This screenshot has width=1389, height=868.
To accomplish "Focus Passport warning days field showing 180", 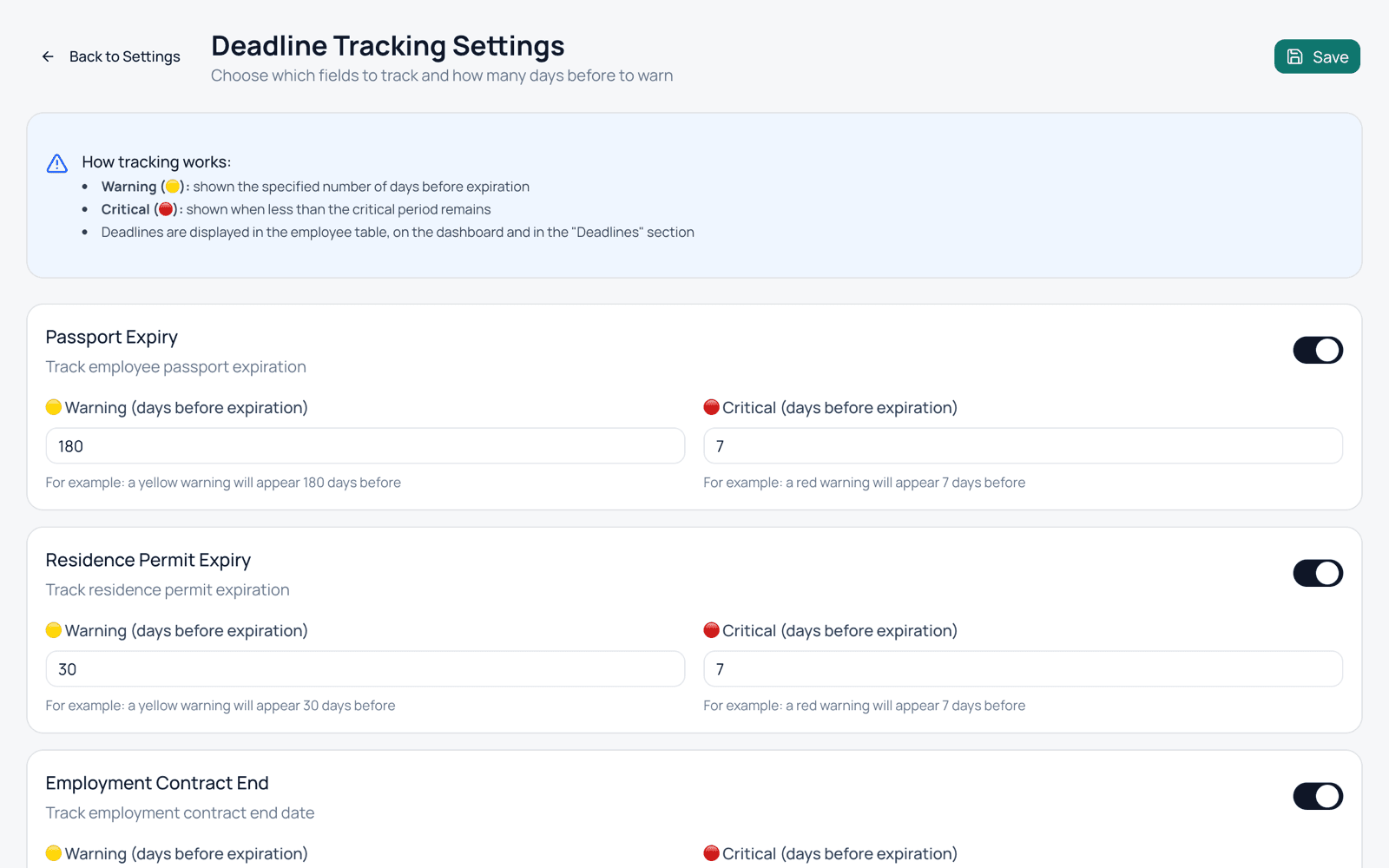I will pos(365,446).
